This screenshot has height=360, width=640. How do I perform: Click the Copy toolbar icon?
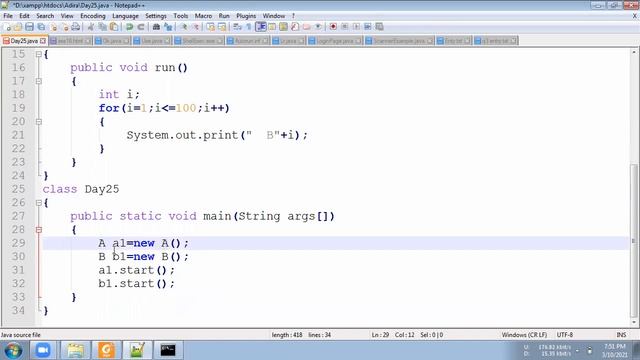pyautogui.click(x=102, y=27)
